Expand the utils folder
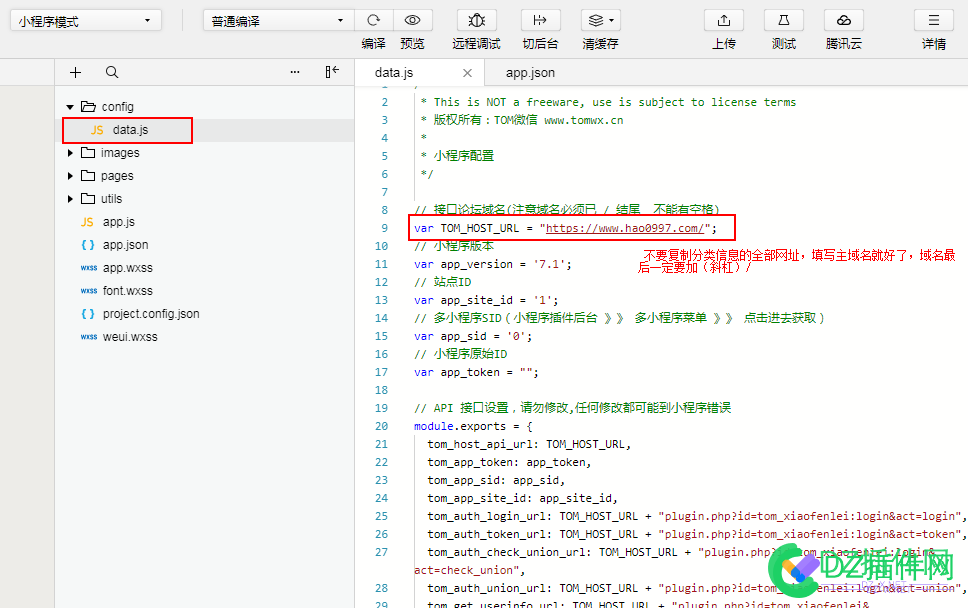This screenshot has height=608, width=968. pos(70,199)
